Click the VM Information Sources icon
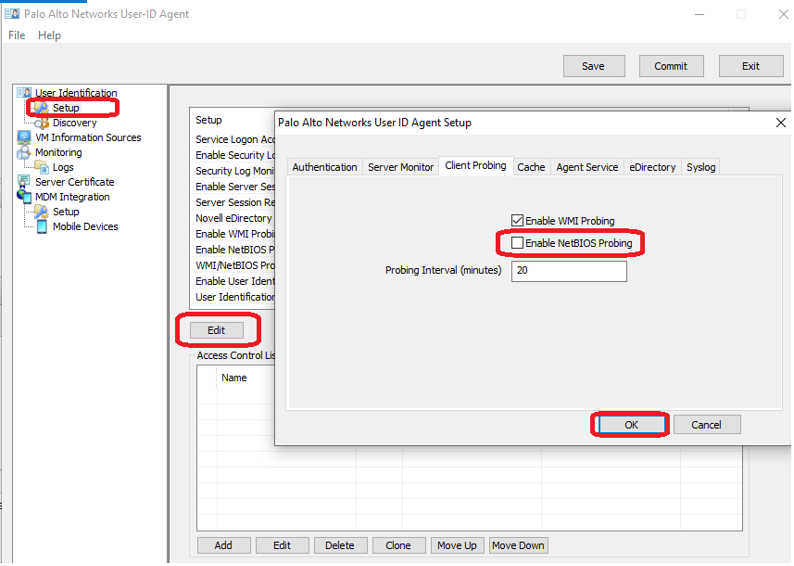794x566 pixels. coord(24,137)
